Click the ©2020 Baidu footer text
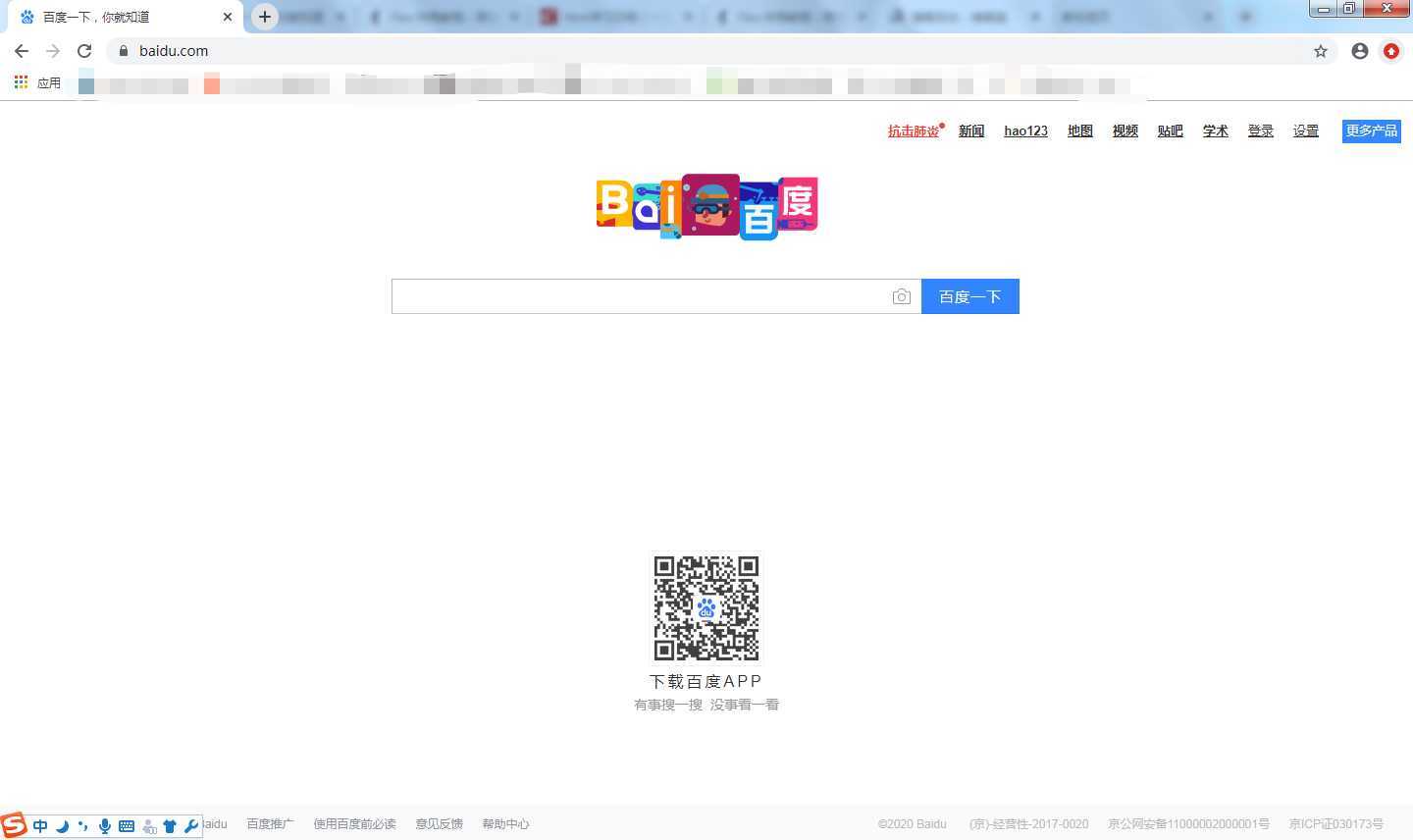Image resolution: width=1413 pixels, height=840 pixels. (913, 824)
